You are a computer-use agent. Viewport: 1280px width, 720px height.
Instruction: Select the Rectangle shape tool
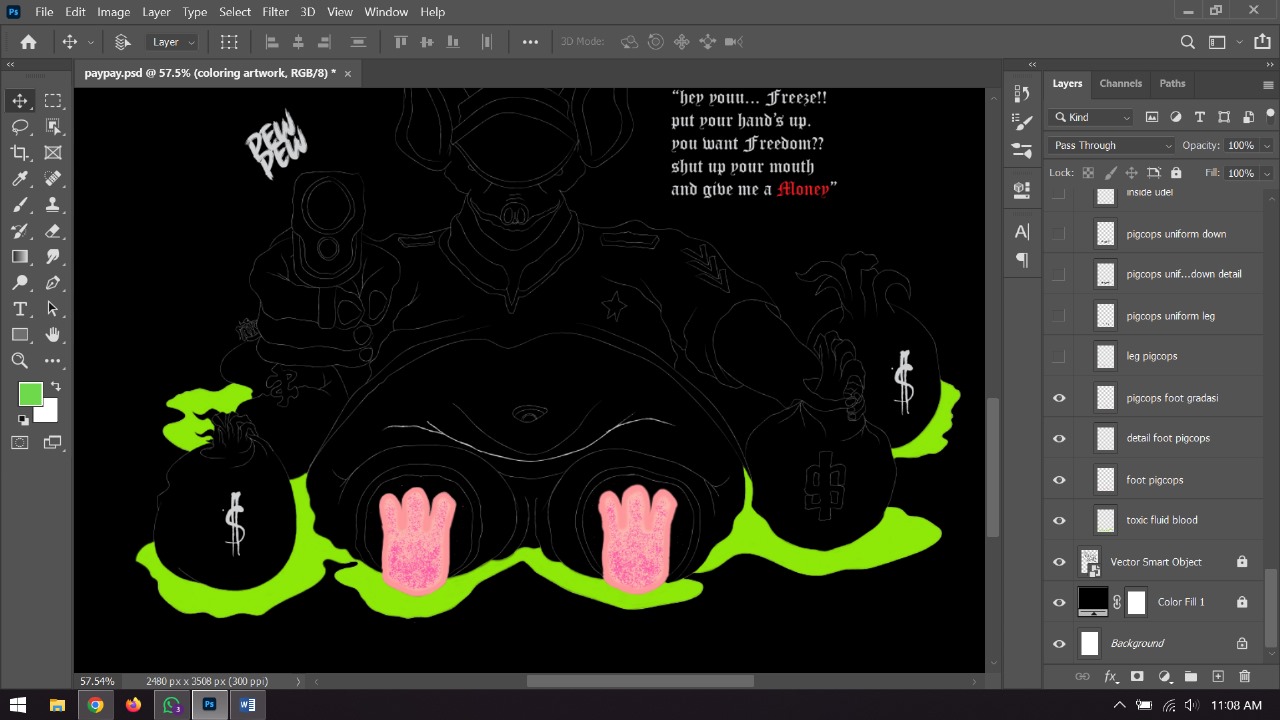pos(20,334)
